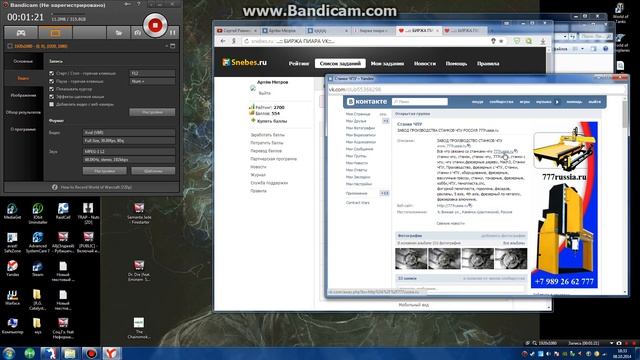Open the Компьютер desktop icon
640x360 pixels.
(x=12, y=326)
